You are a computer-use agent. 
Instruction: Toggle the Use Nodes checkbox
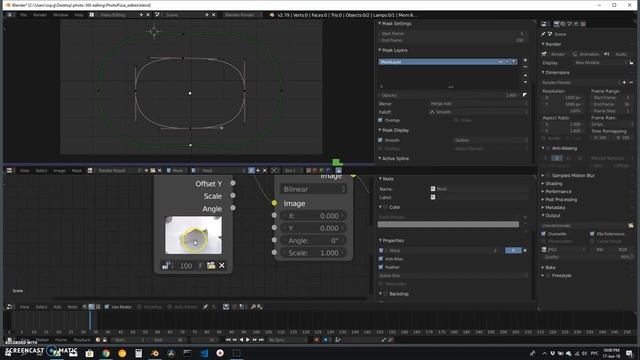tap(107, 307)
